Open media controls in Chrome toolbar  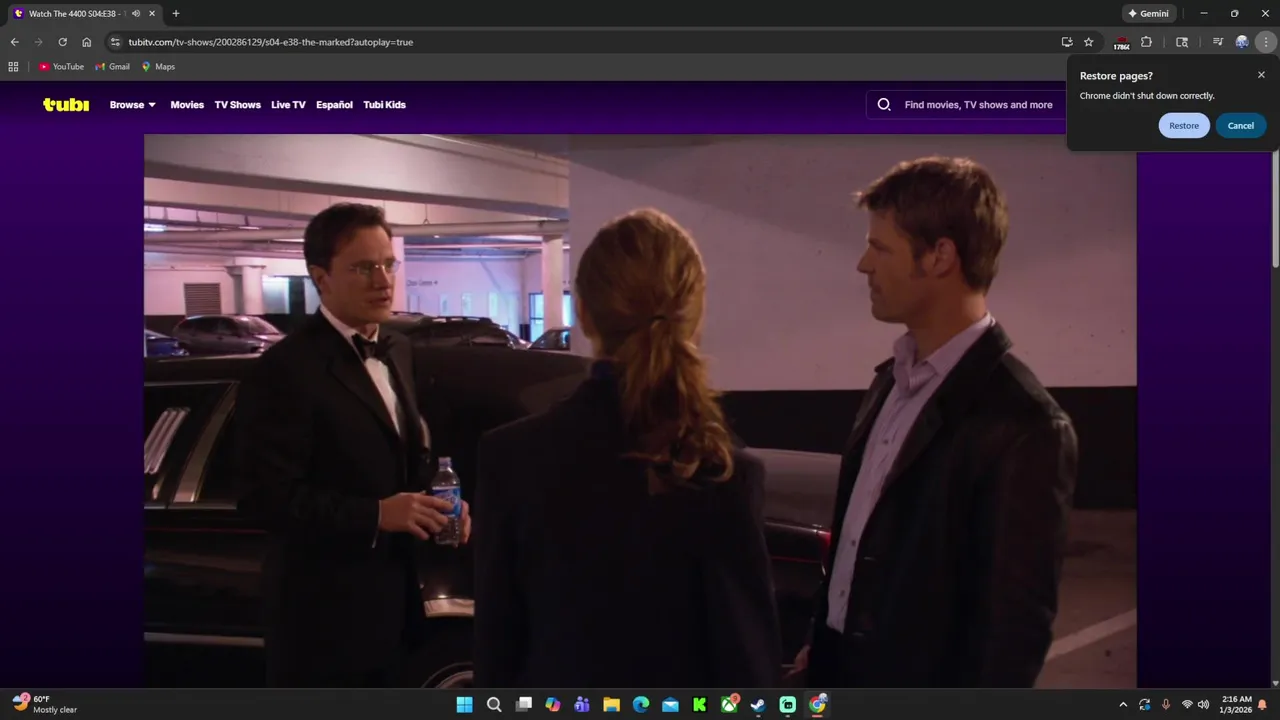1217,42
